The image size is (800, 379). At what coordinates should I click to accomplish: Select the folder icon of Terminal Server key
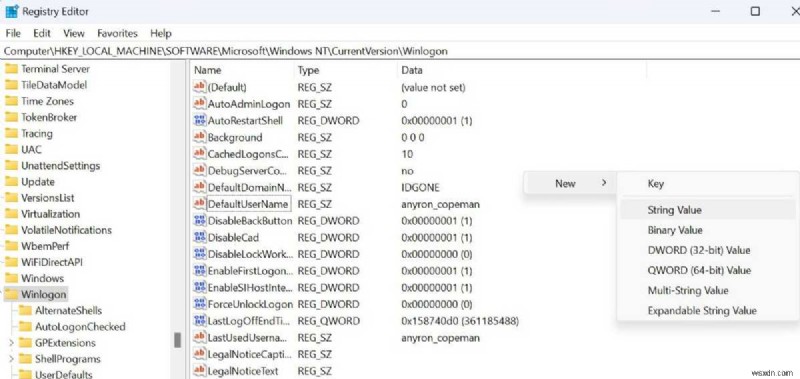tap(11, 69)
